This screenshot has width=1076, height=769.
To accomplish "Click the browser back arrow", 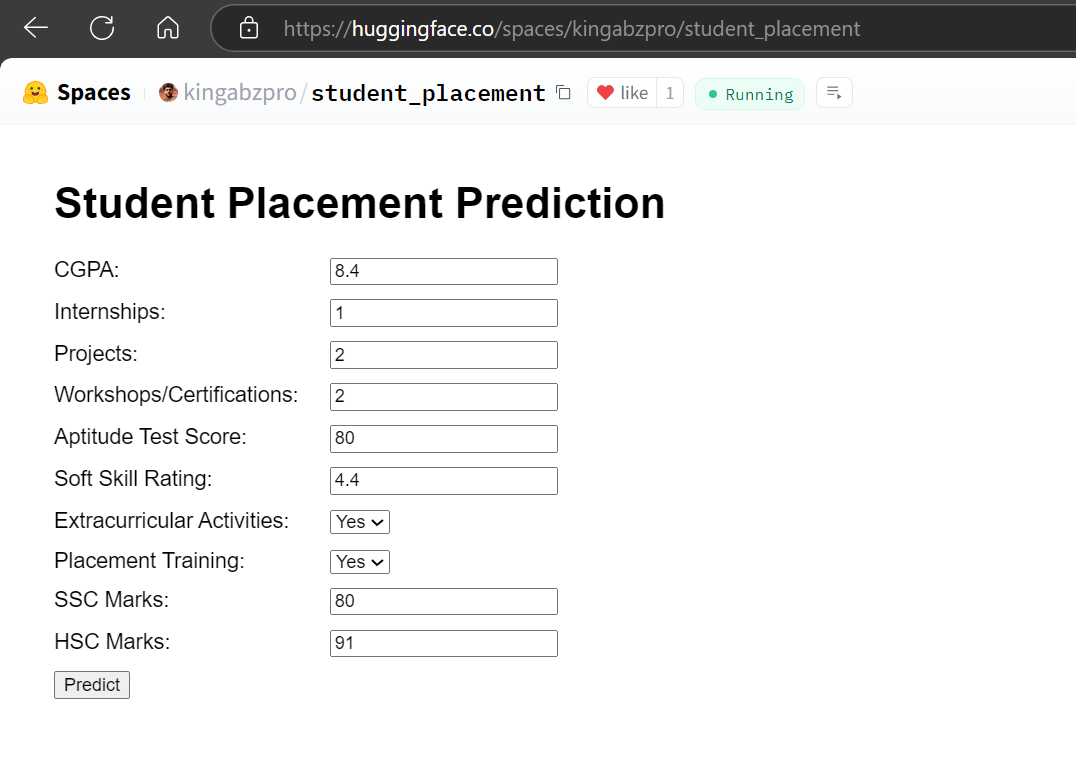I will pyautogui.click(x=36, y=28).
